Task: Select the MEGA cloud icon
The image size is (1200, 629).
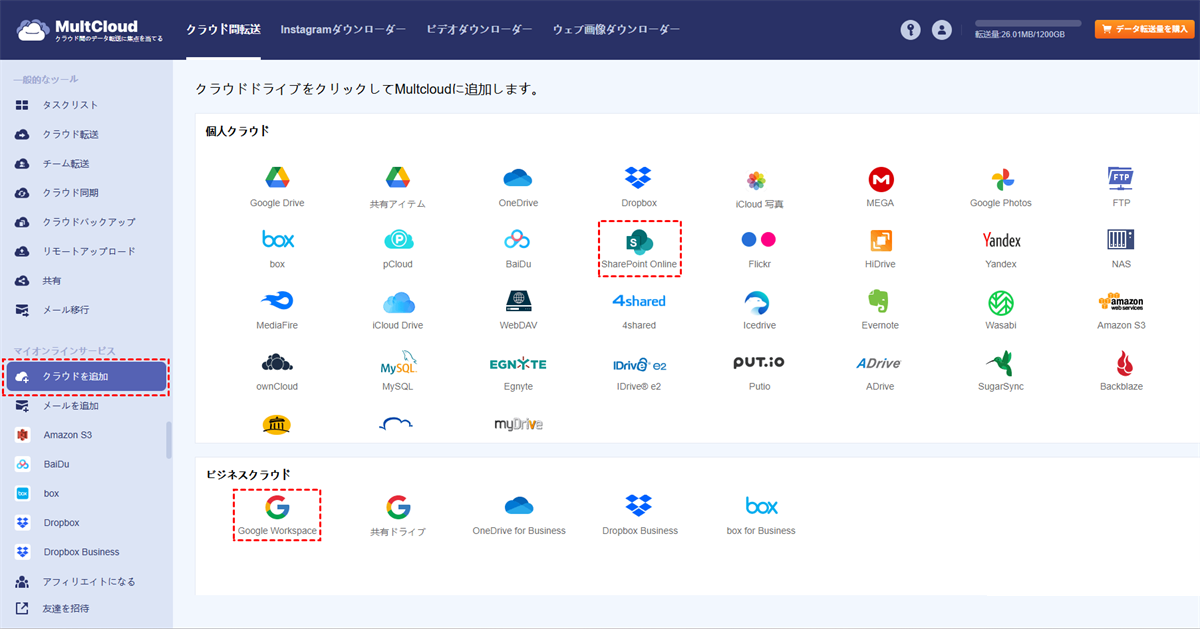Action: point(880,180)
